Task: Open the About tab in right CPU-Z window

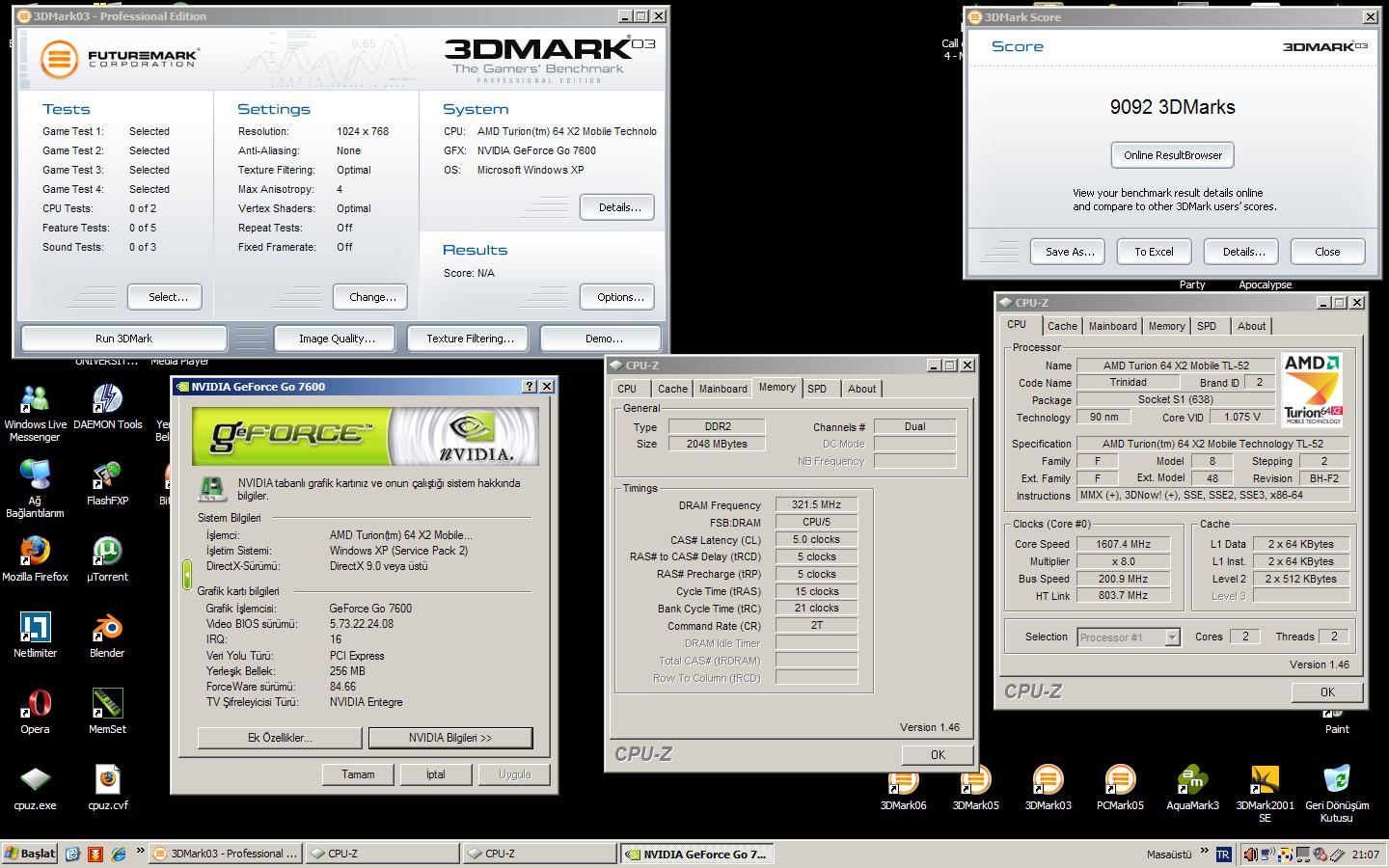Action: click(x=1251, y=326)
